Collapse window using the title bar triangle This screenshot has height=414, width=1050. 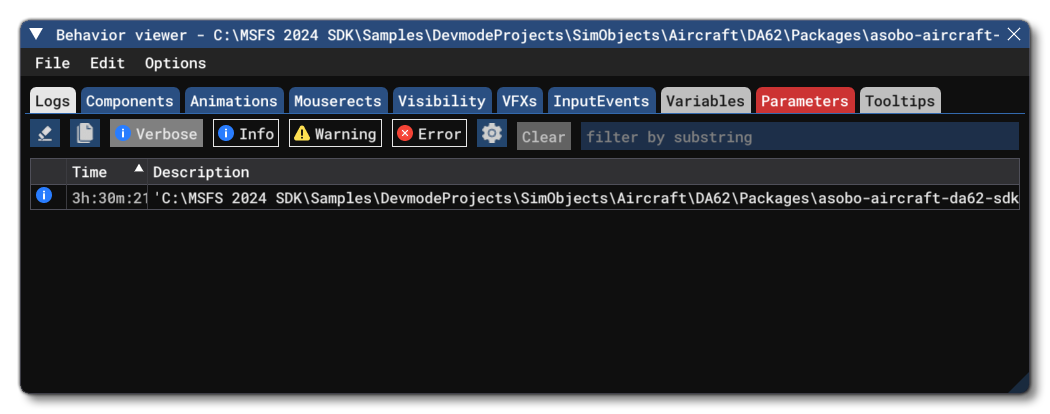37,35
